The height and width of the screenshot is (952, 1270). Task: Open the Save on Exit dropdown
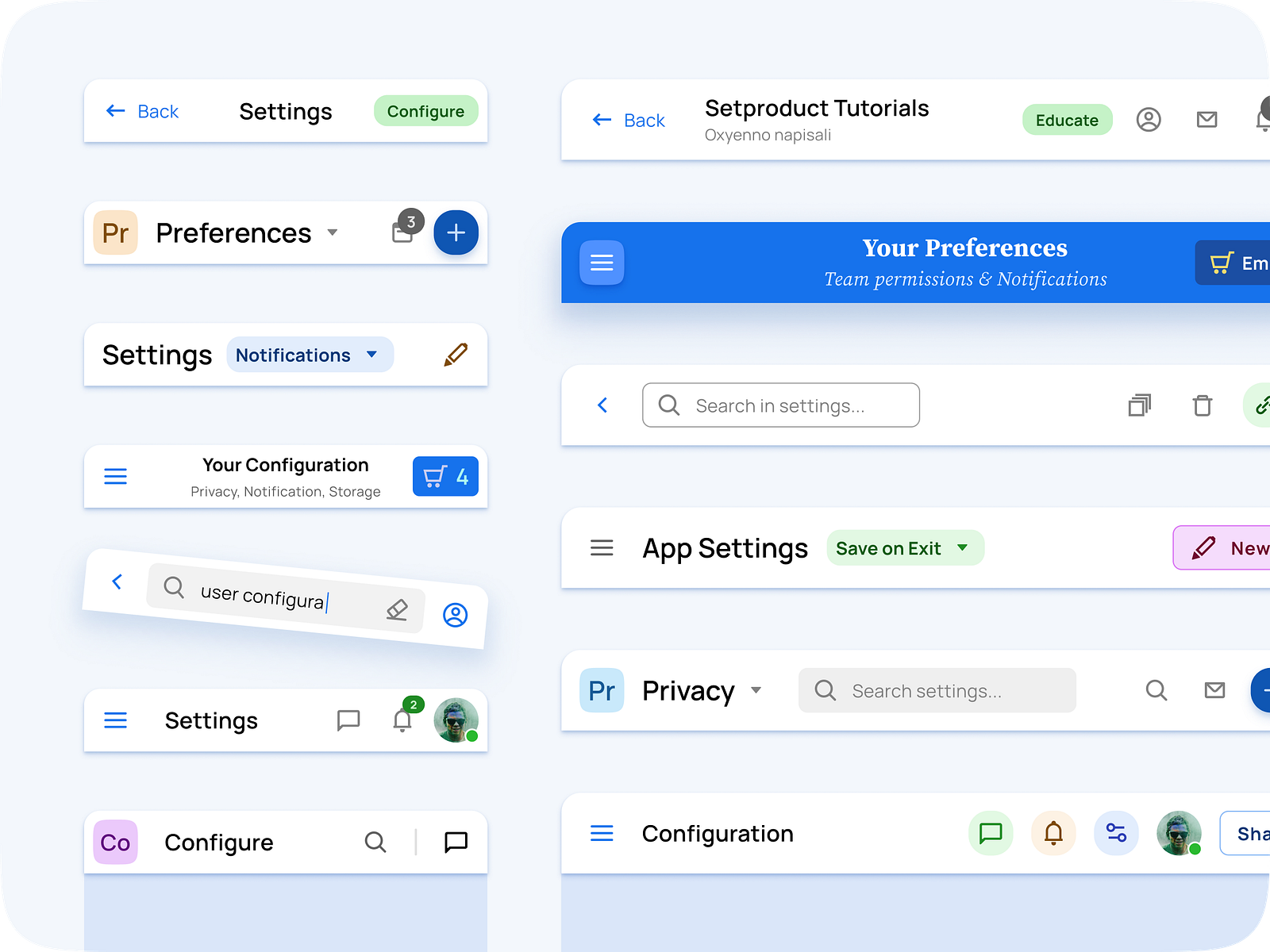pos(904,547)
